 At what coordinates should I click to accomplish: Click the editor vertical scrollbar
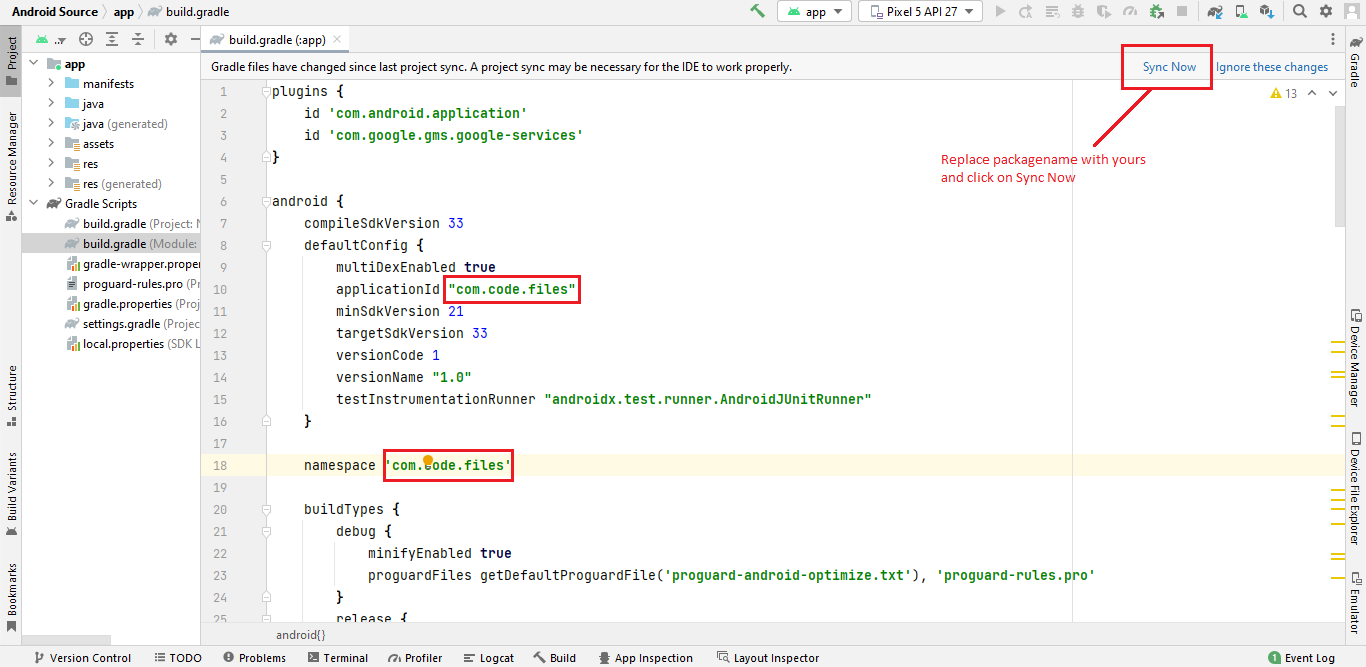(1339, 170)
